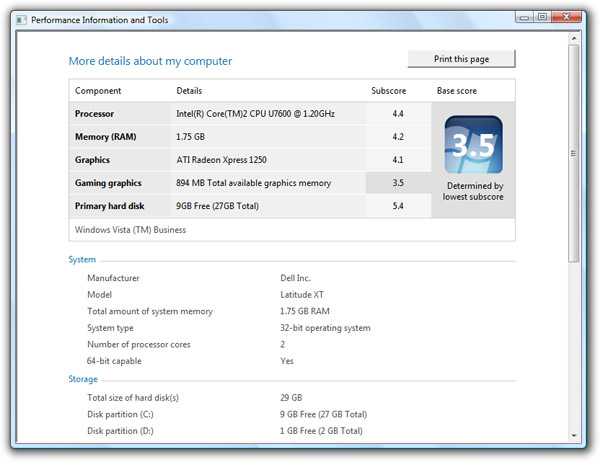This screenshot has width=600, height=462.
Task: Select the Details column header
Action: coord(189,91)
